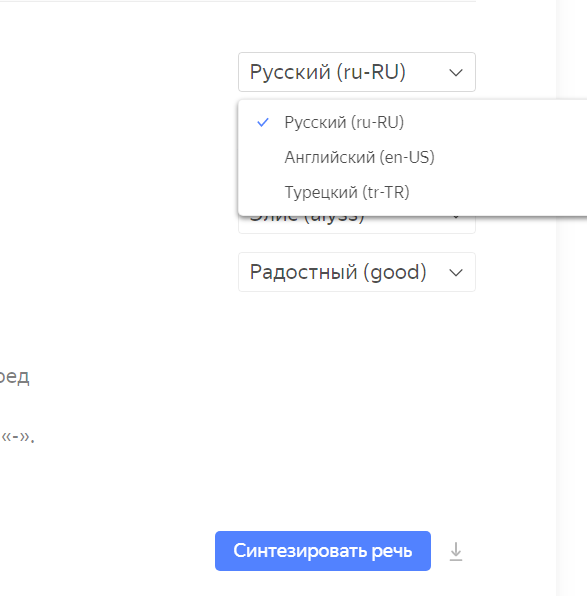The width and height of the screenshot is (587, 596).
Task: Click the blue checkmark next to Русский
Action: [263, 122]
